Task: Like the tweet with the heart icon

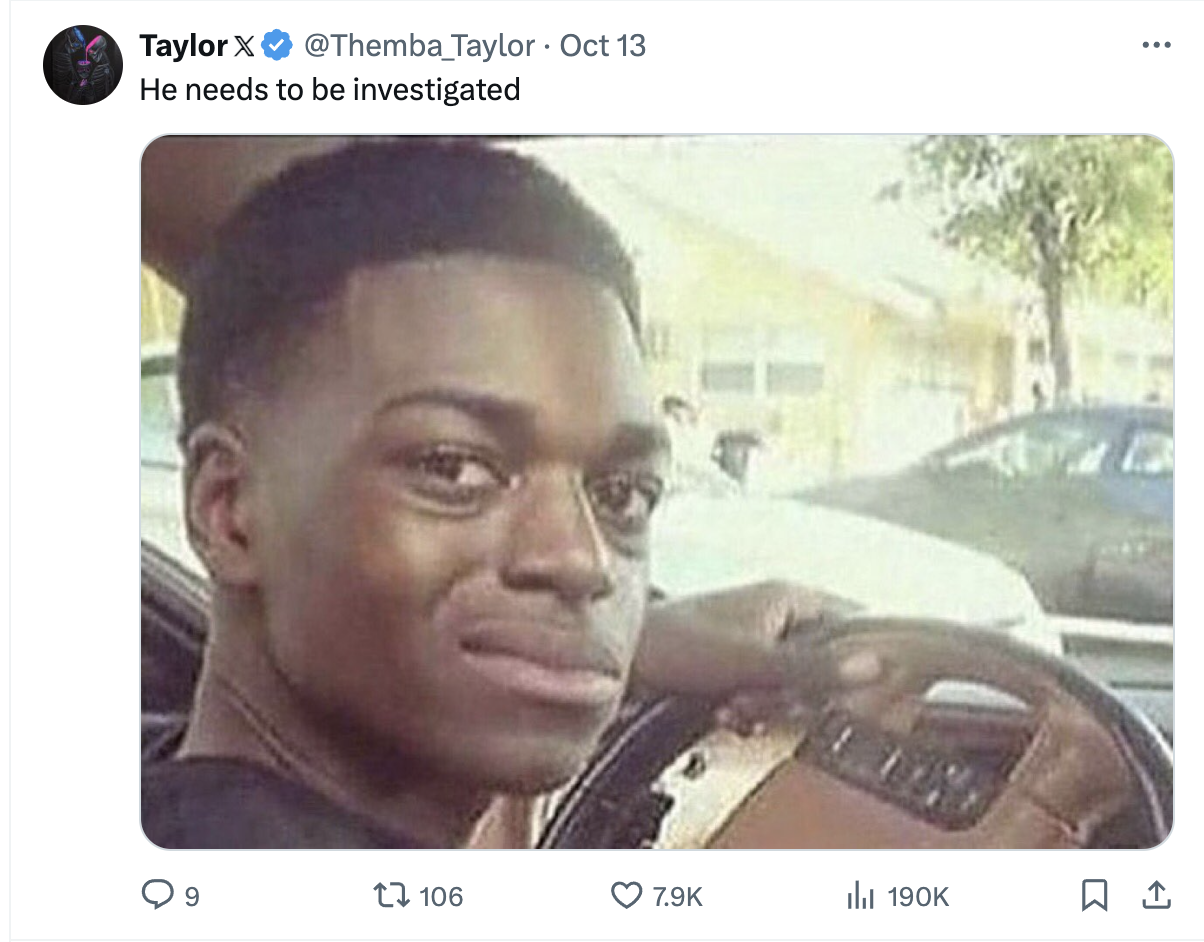Action: tap(625, 895)
